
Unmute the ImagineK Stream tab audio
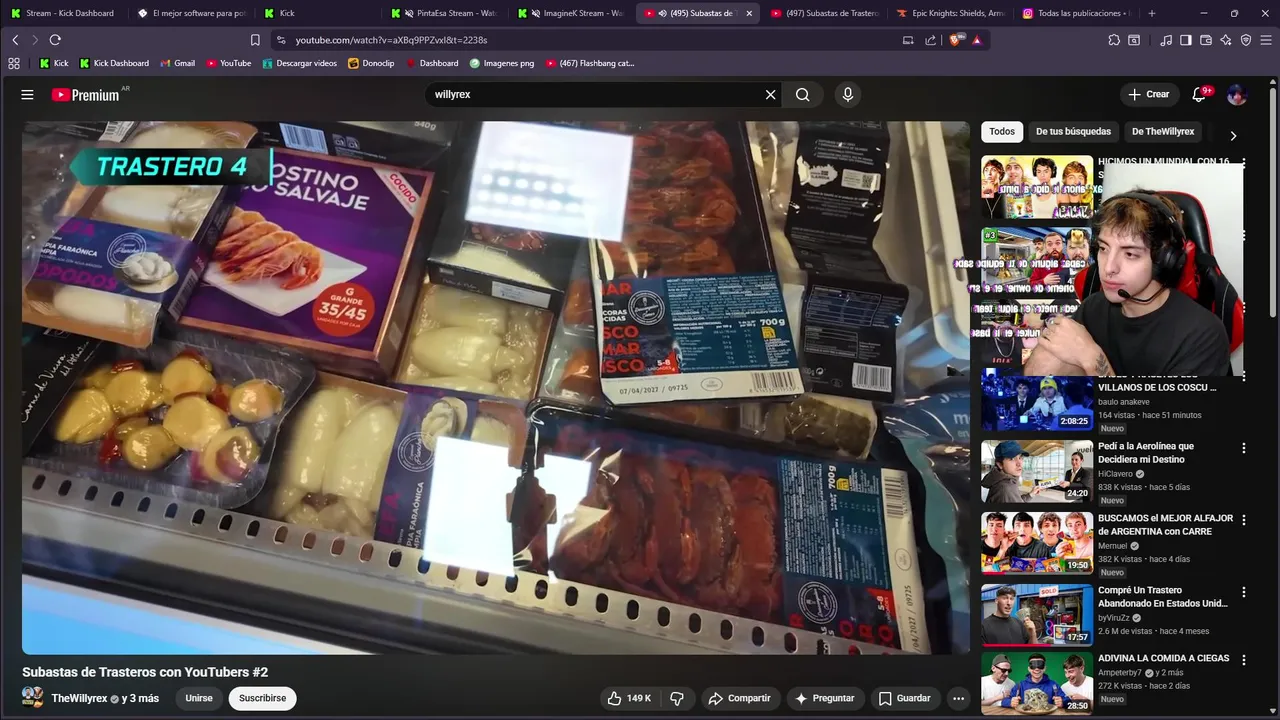tap(537, 13)
